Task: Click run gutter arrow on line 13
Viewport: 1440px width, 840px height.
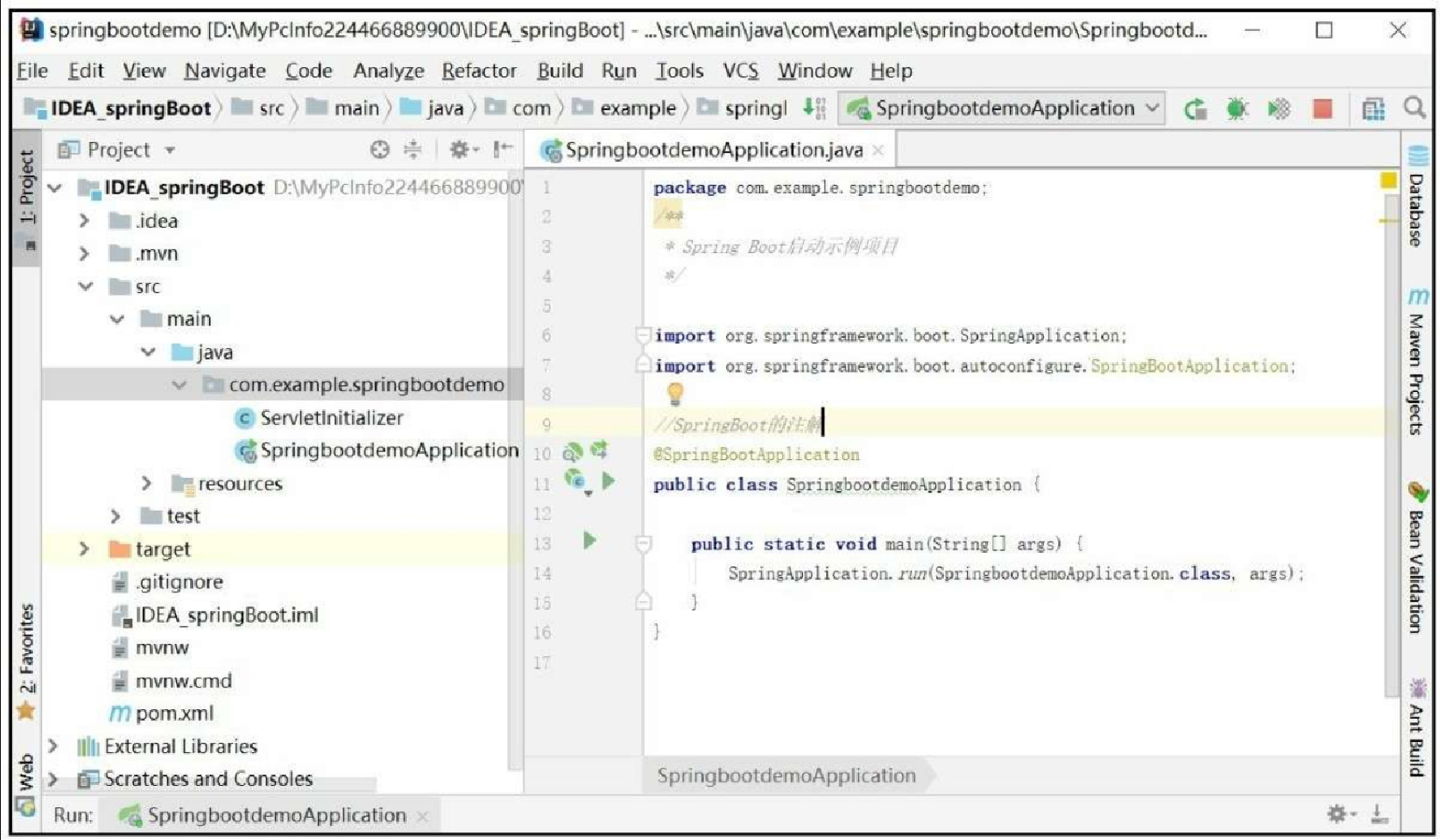Action: point(589,541)
